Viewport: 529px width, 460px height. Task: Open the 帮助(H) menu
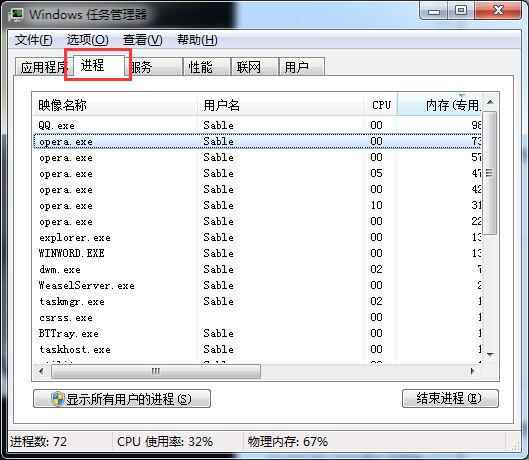coord(197,40)
